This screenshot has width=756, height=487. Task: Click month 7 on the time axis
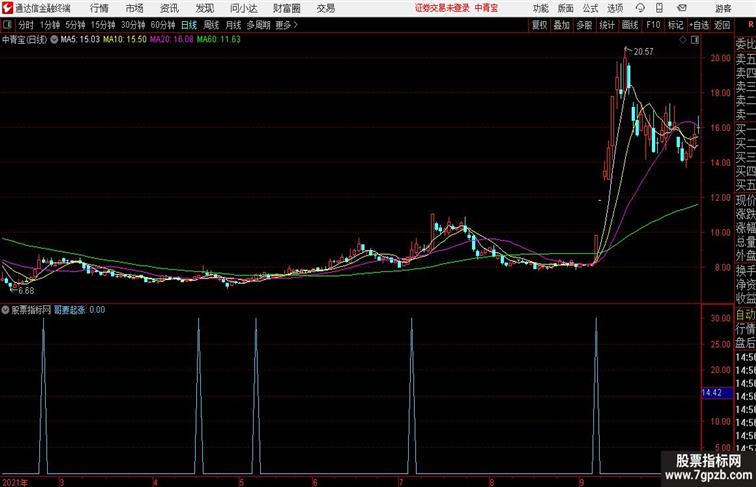[x=401, y=483]
